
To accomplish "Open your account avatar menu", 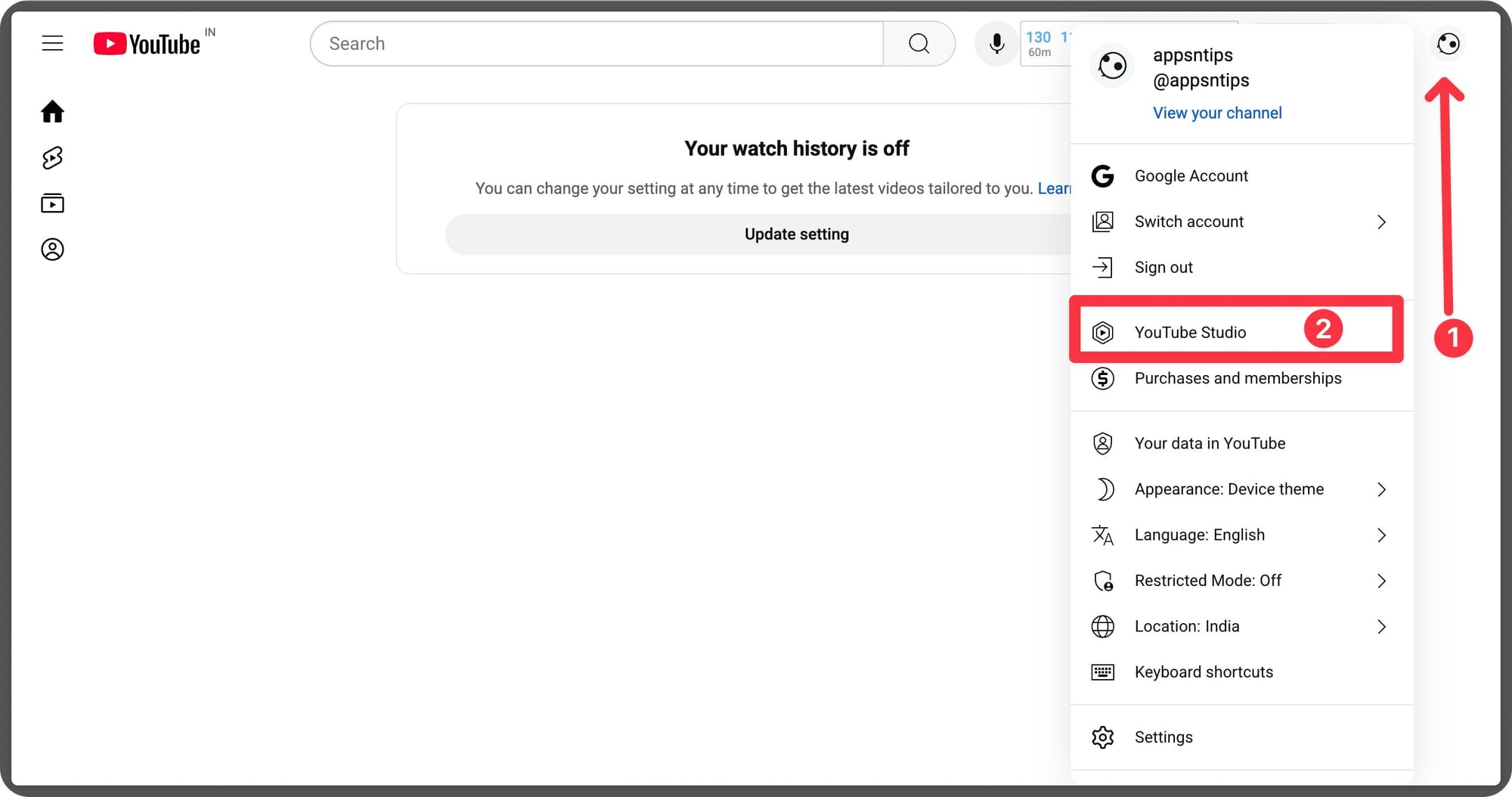I will coord(1449,43).
